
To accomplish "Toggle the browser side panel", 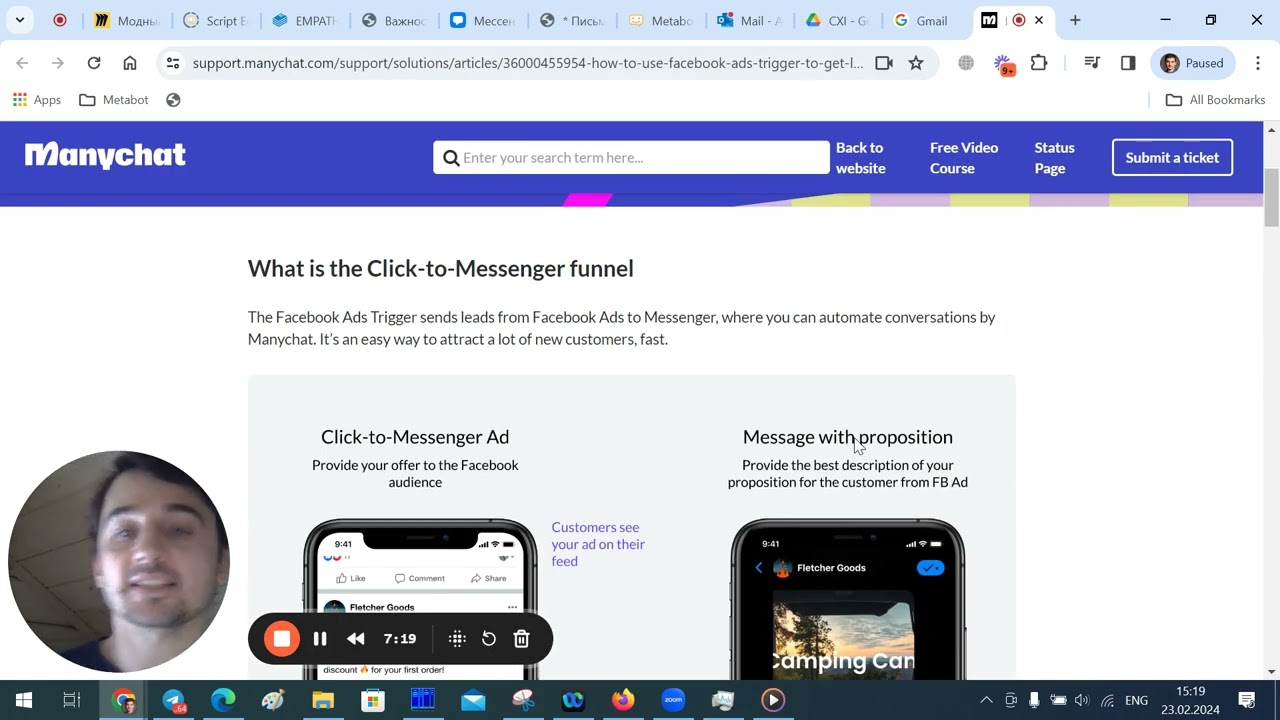I will [1128, 63].
